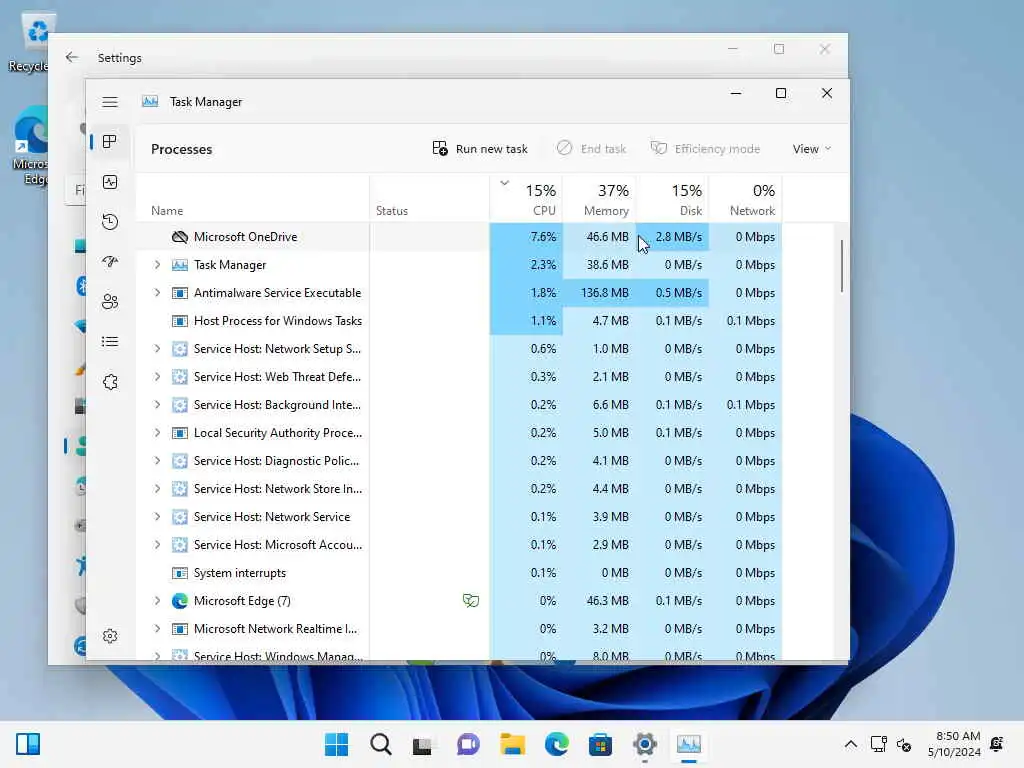This screenshot has width=1024, height=768.
Task: Click the process list vertical scrollbar thumb
Action: [842, 265]
